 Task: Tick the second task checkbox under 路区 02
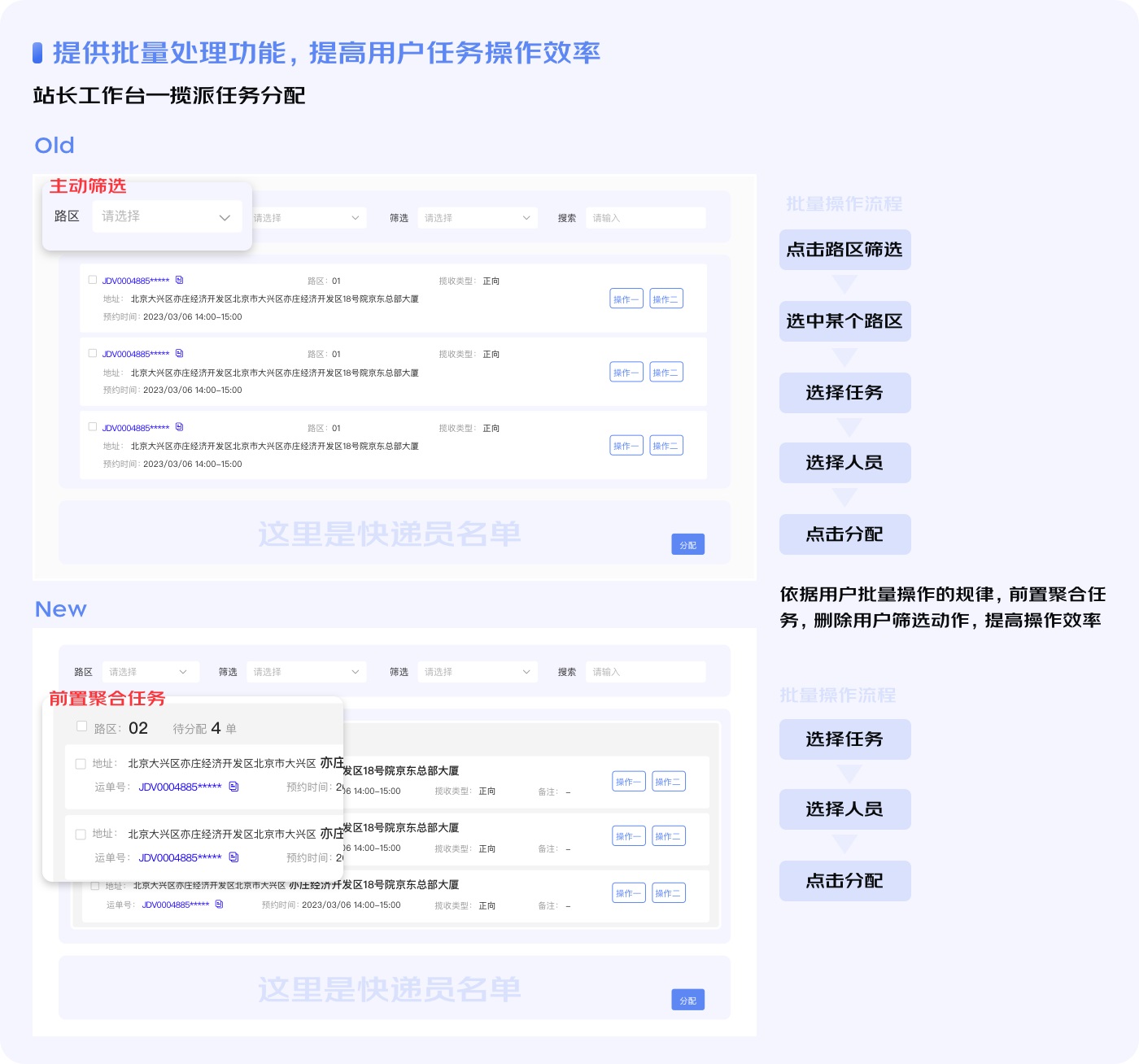click(x=81, y=835)
